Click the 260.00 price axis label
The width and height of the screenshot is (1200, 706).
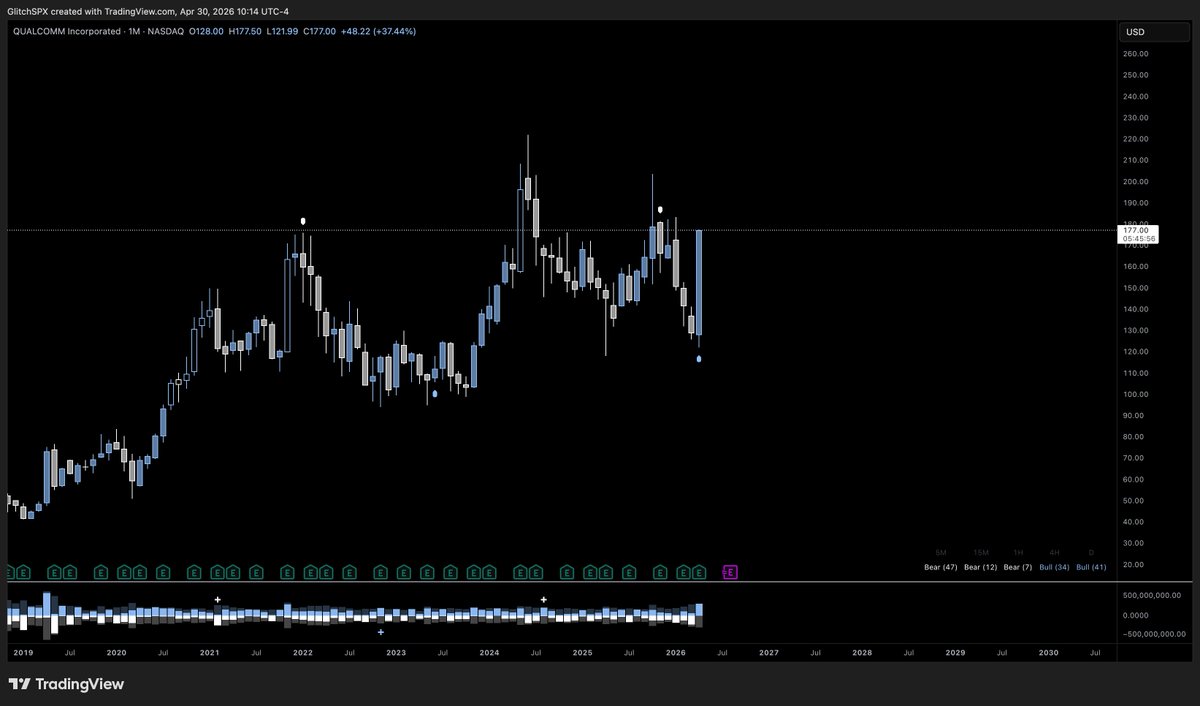coord(1135,54)
